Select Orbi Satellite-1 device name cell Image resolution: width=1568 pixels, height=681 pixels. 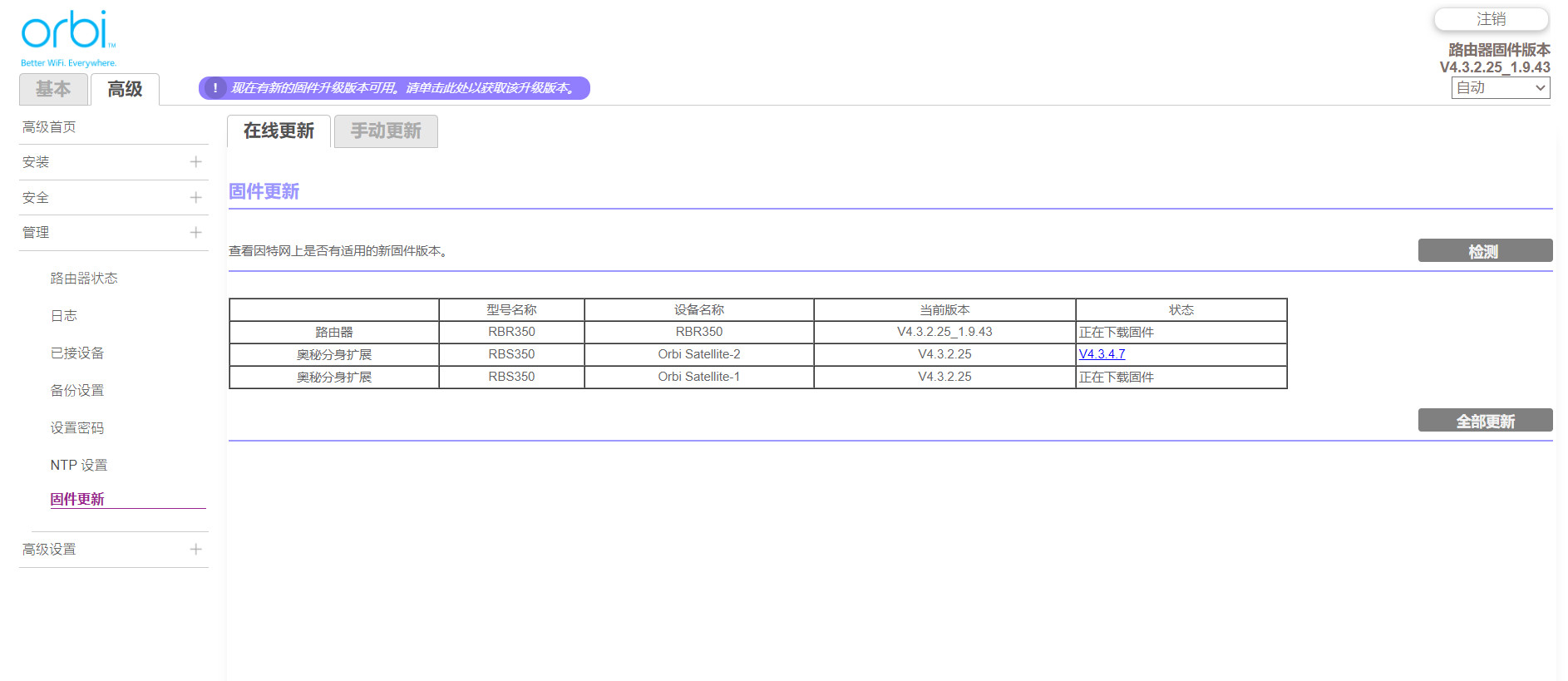tap(699, 377)
